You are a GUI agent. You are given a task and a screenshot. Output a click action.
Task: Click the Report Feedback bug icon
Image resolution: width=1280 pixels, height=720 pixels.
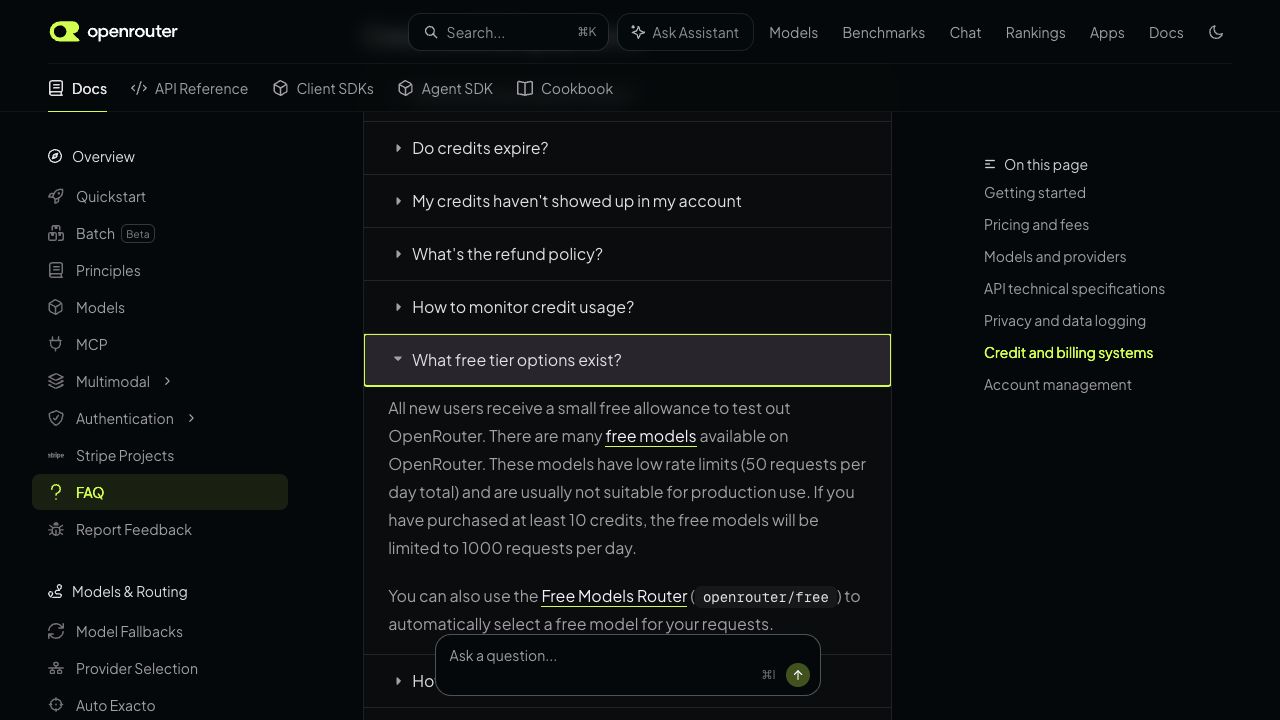coord(56,530)
